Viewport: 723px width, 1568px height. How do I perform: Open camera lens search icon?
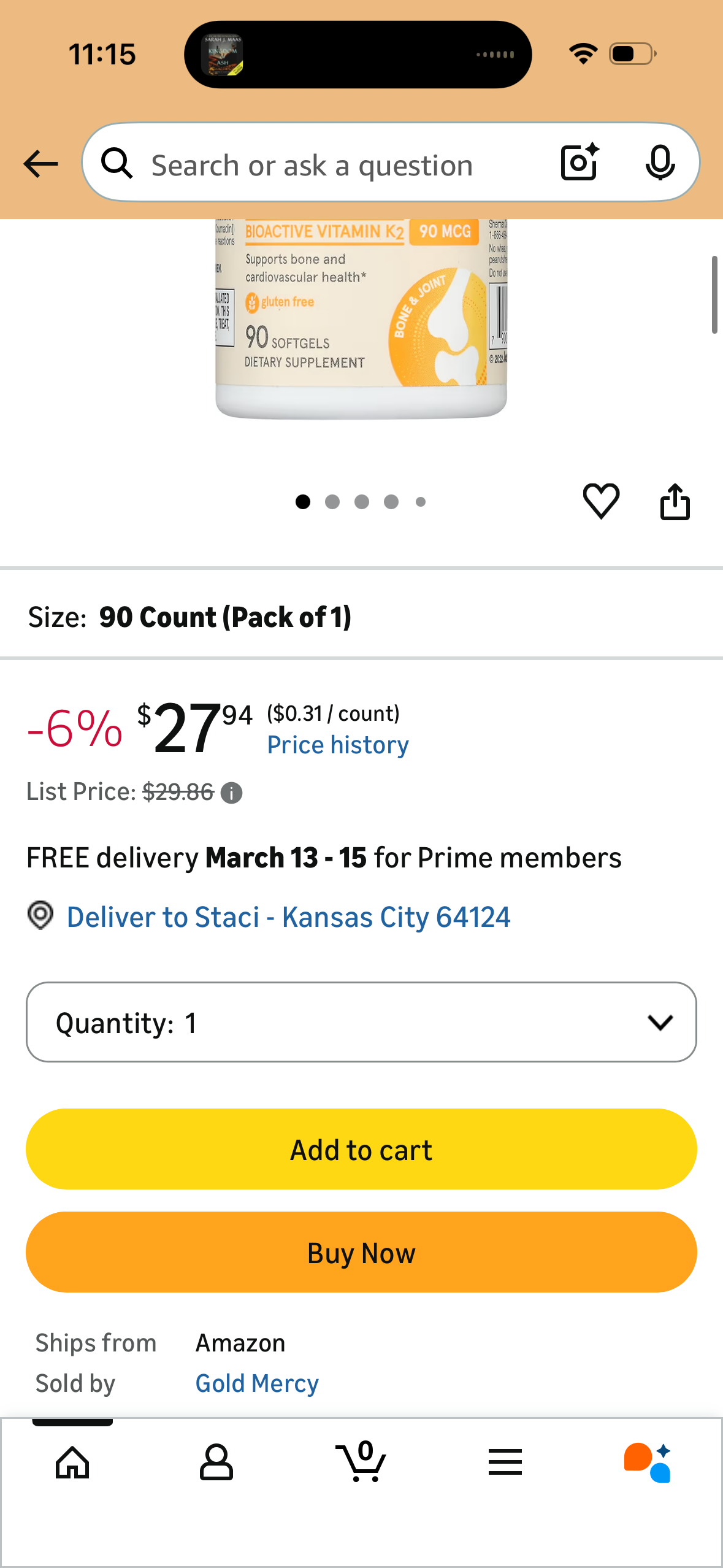[x=580, y=163]
